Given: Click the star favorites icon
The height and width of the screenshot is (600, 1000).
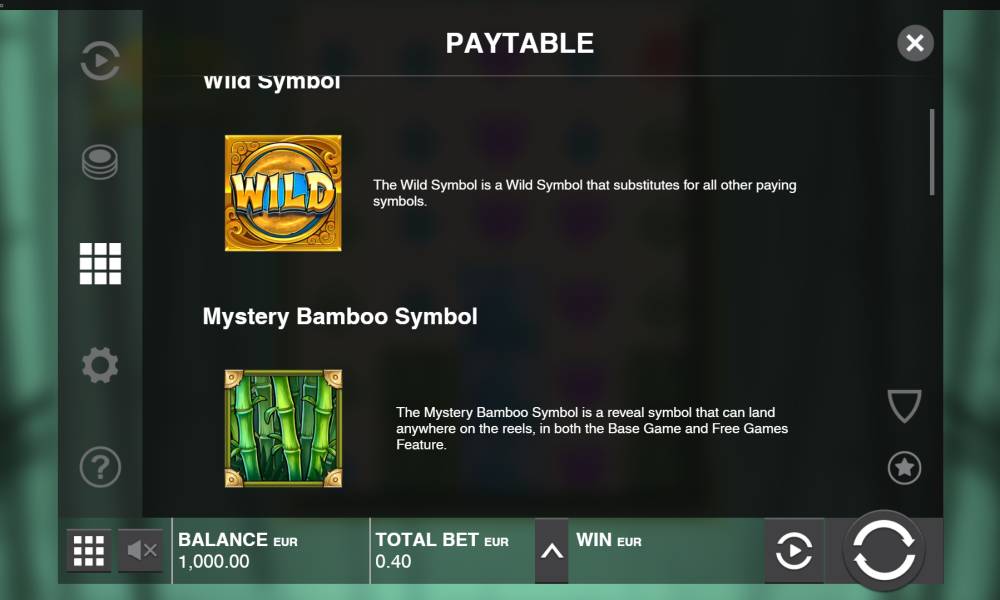Looking at the screenshot, I should [904, 468].
